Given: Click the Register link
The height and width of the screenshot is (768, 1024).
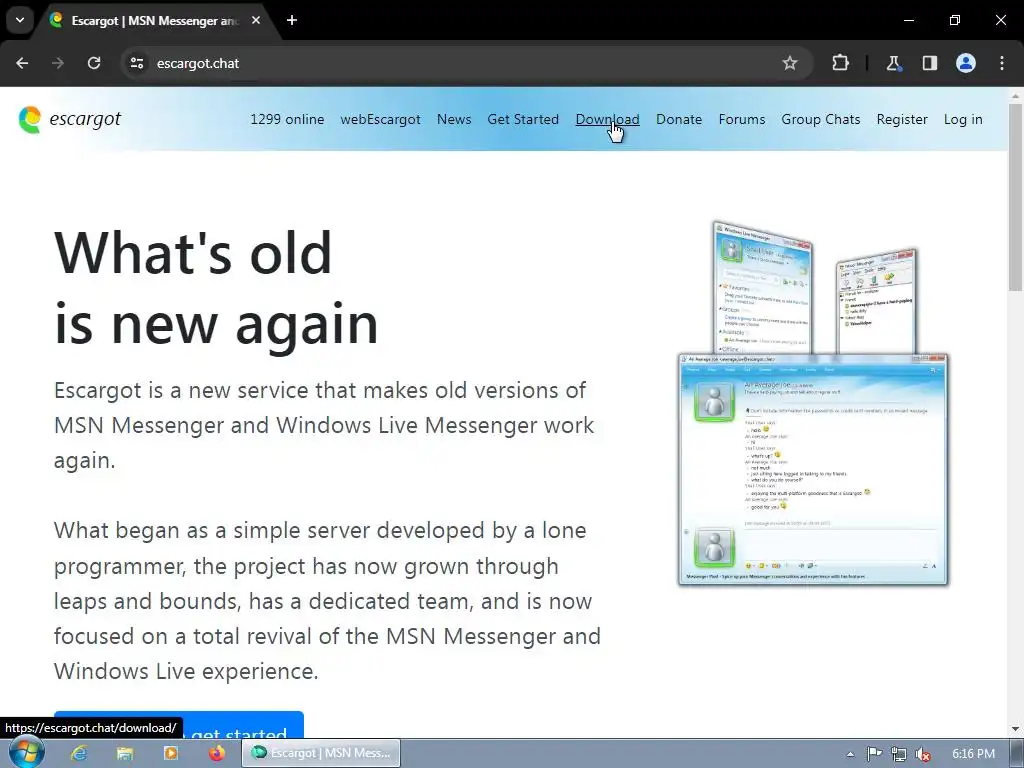Looking at the screenshot, I should pos(902,120).
